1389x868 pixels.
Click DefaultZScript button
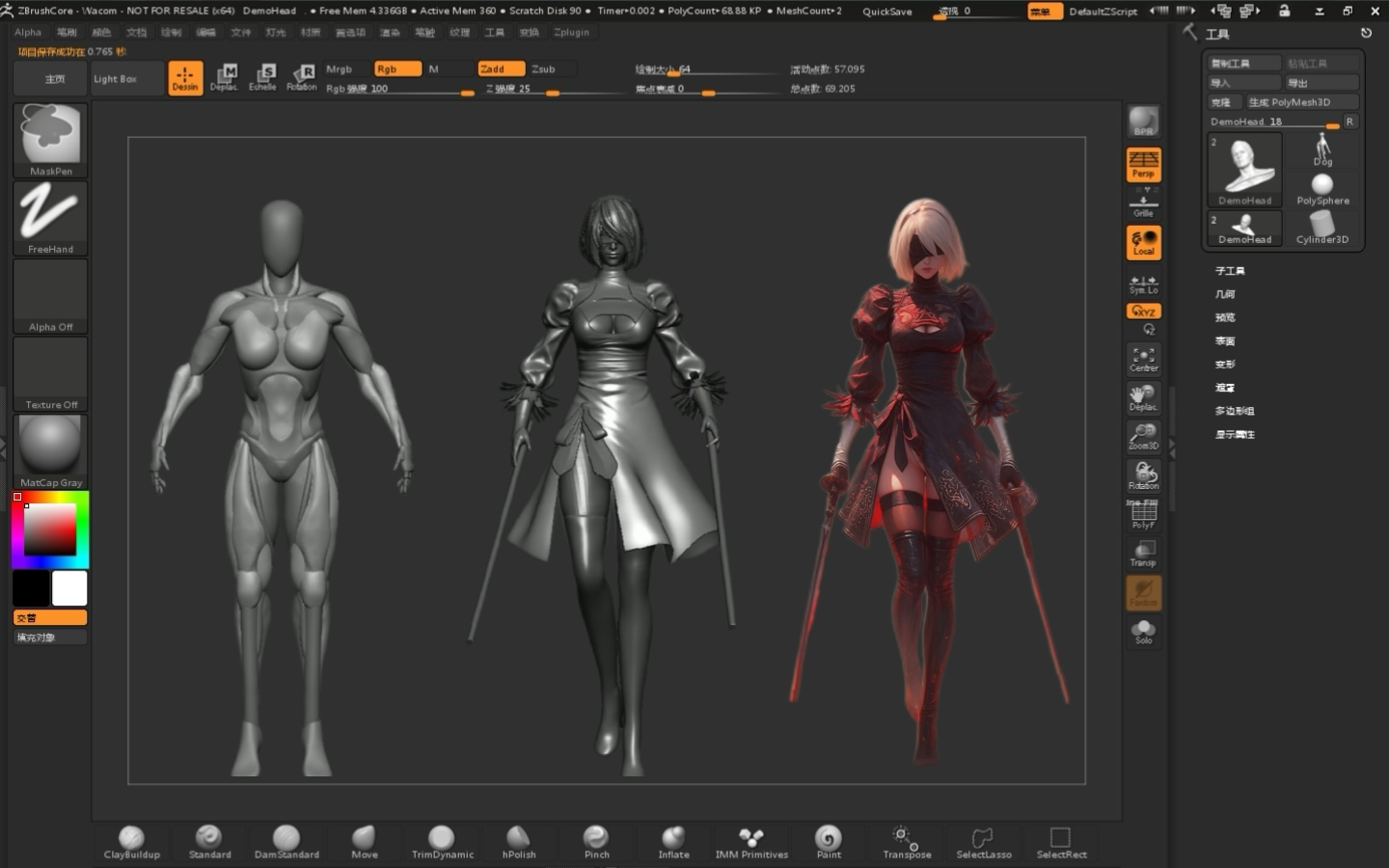(x=1103, y=12)
